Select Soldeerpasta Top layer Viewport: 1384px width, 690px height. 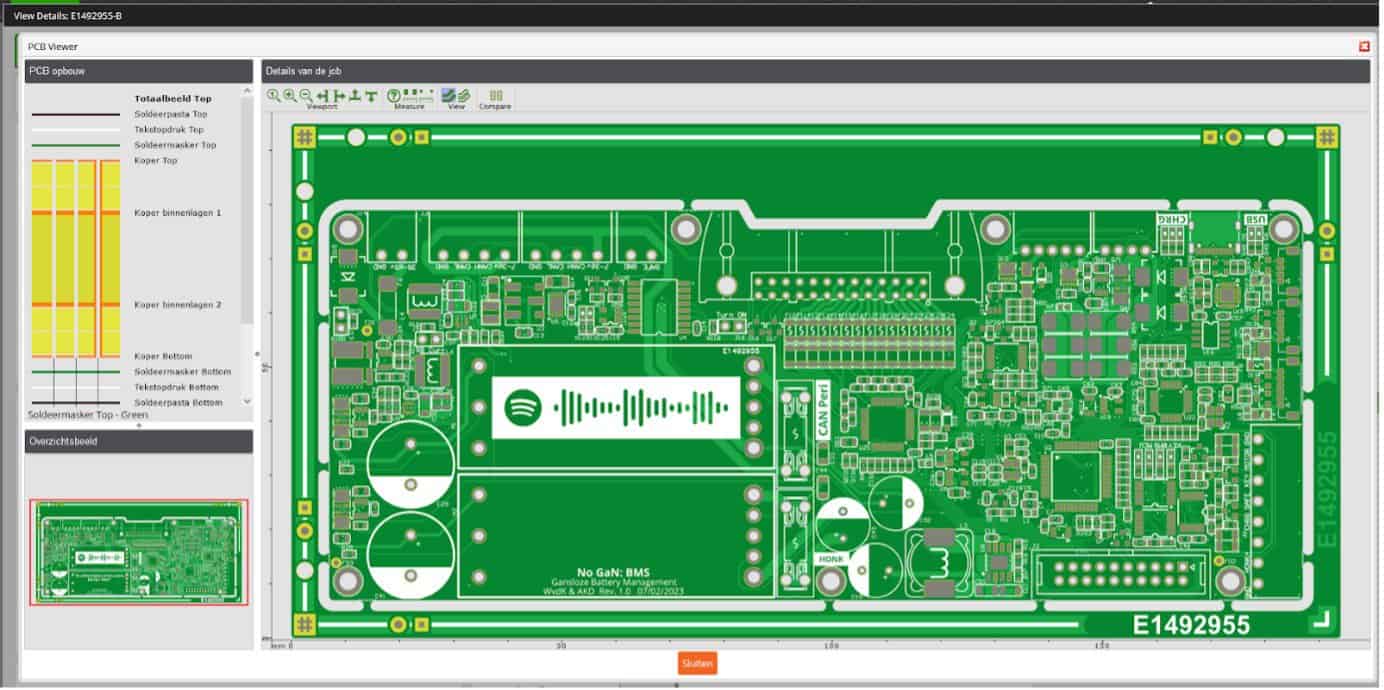(x=171, y=114)
